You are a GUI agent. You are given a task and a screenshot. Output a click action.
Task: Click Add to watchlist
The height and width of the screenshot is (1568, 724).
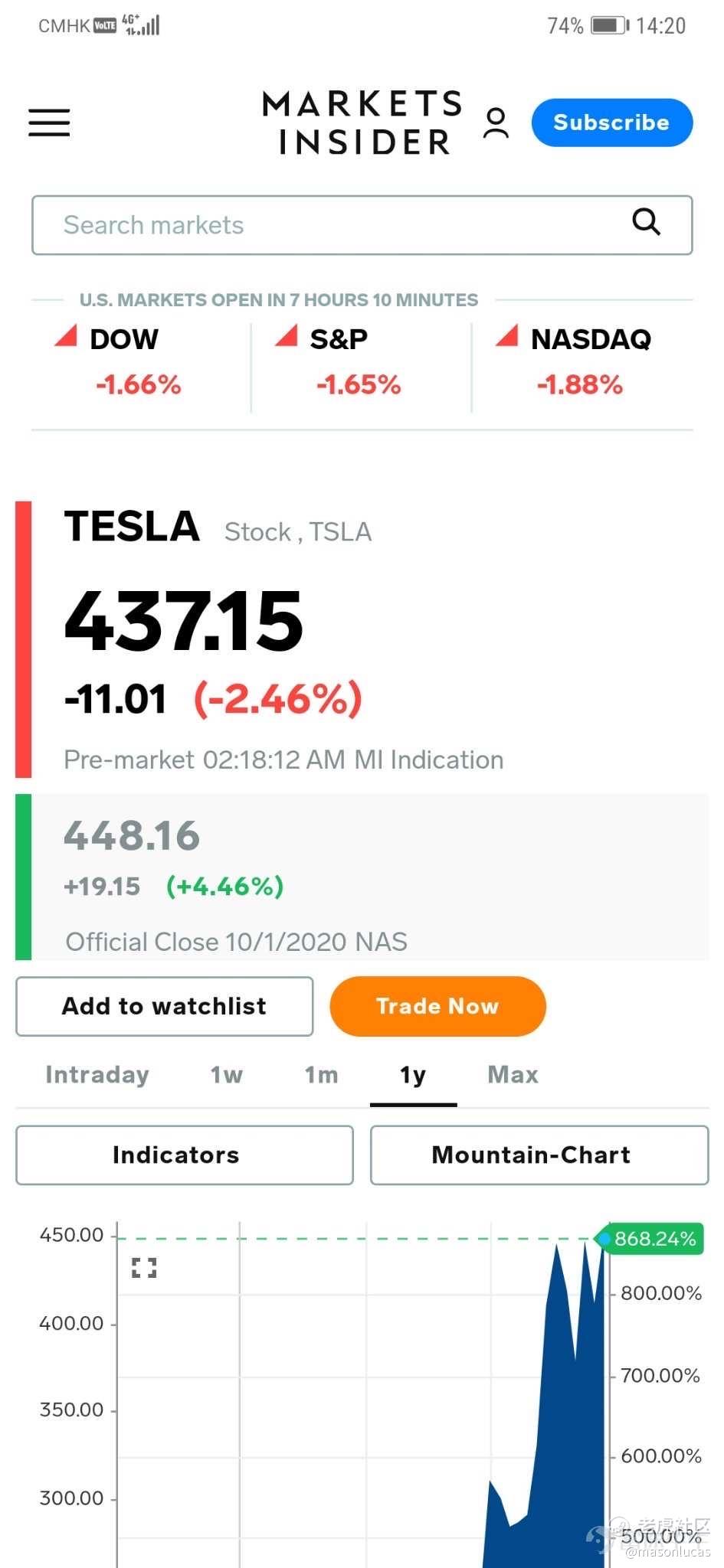coord(165,1006)
